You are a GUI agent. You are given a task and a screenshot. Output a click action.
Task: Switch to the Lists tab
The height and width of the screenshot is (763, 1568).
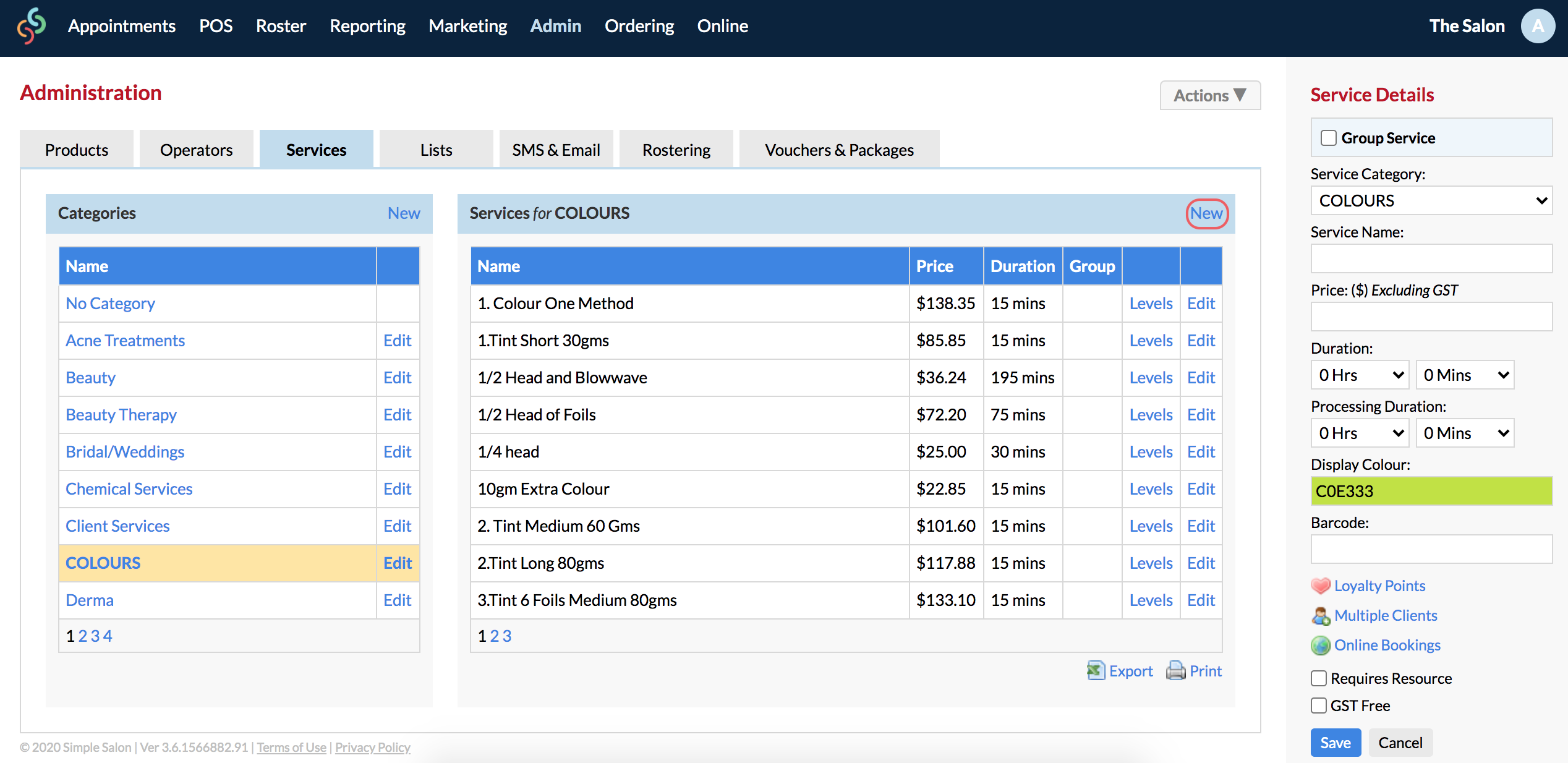tap(437, 149)
